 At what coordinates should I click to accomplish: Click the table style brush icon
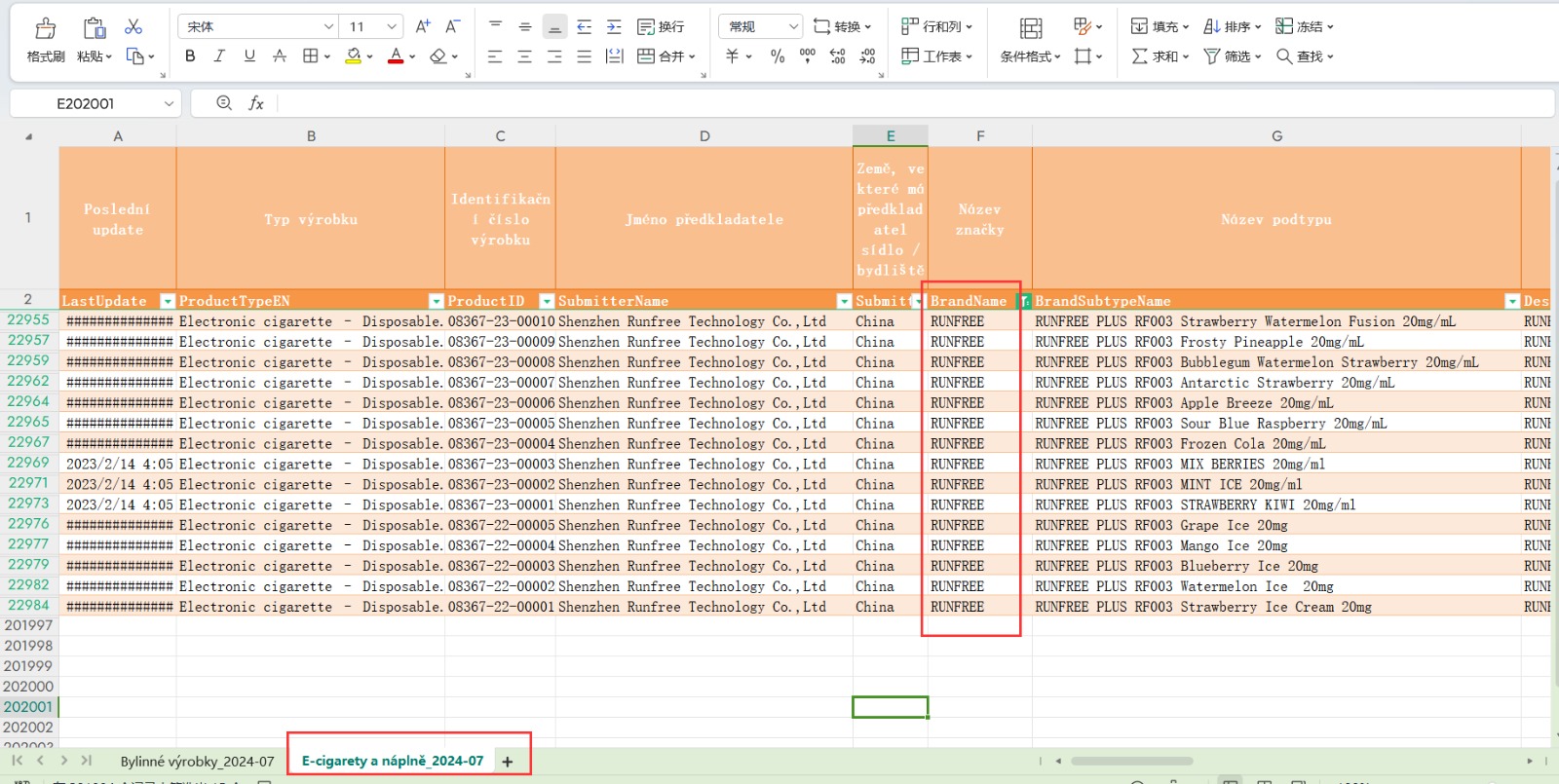[x=1083, y=26]
